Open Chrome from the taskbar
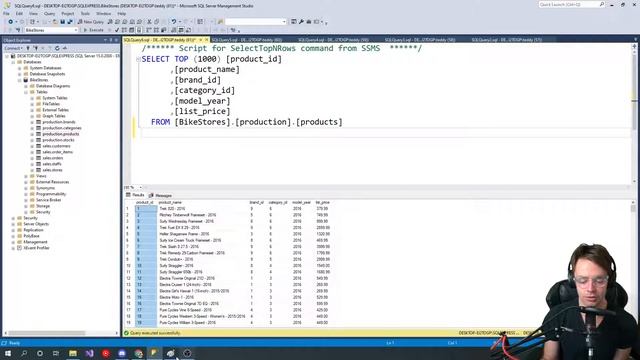 click(138, 353)
